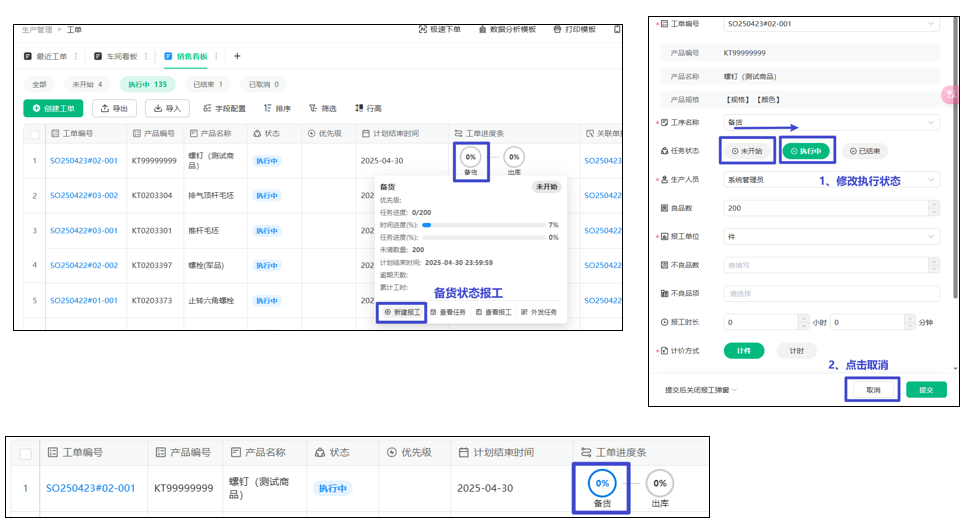Screen dimensions: 969x526
Task: Set task status to 未开始
Action: [747, 151]
